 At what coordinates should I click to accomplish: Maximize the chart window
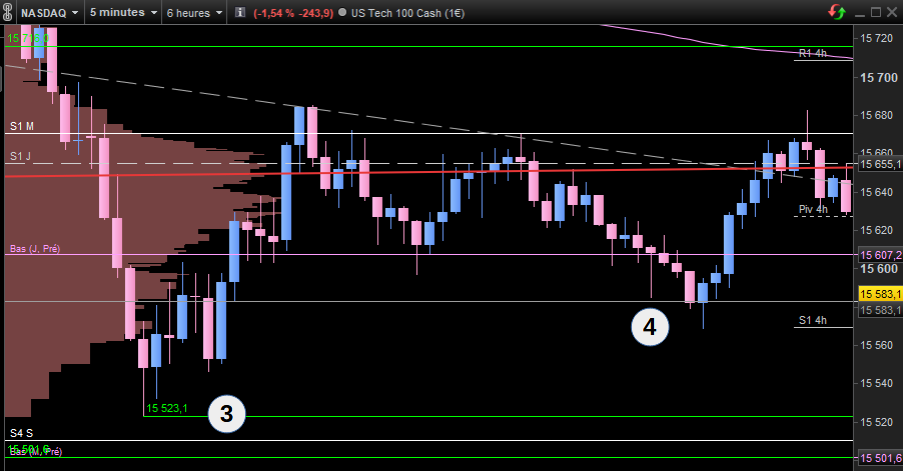click(876, 12)
